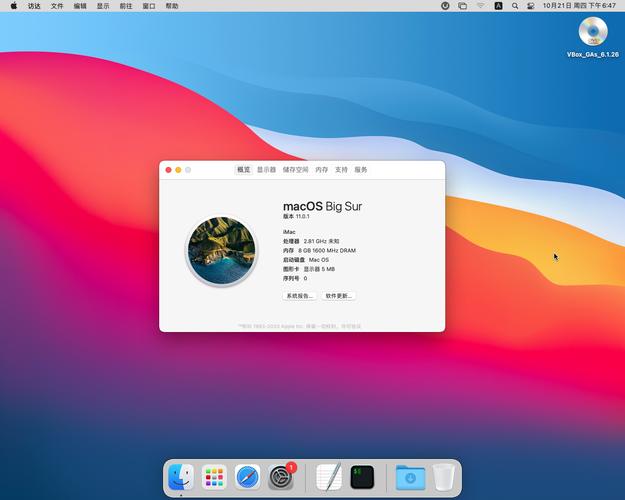The height and width of the screenshot is (500, 625).
Task: Open the 窗口 menu
Action: [149, 6]
